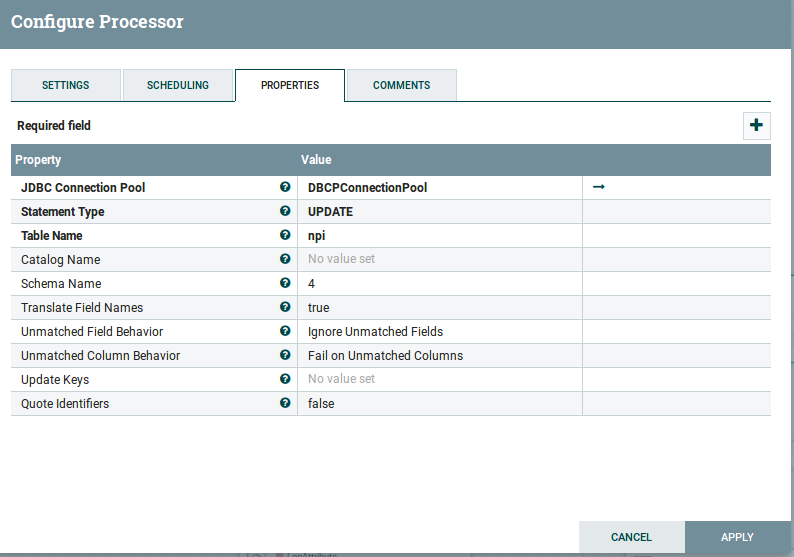
Task: Click help icon for Update Keys
Action: coord(285,379)
